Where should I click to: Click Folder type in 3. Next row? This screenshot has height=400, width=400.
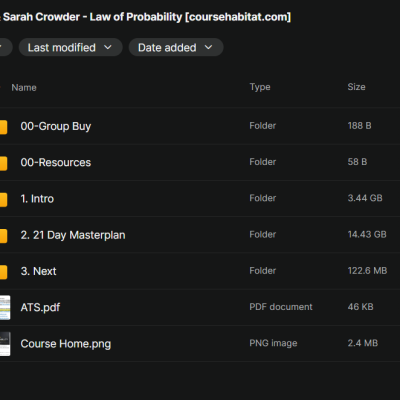pyautogui.click(x=263, y=271)
